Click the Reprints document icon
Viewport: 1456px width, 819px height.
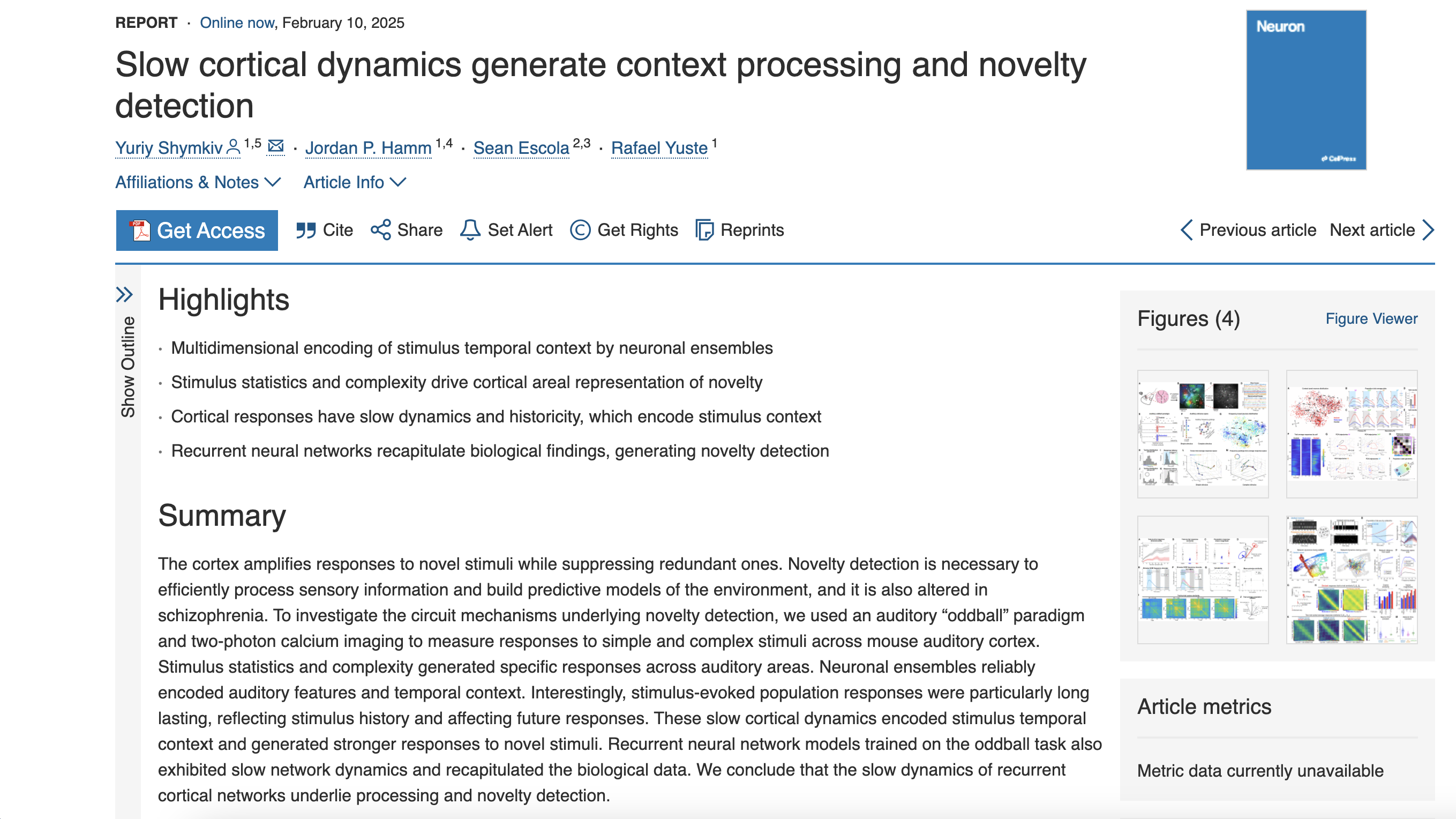(x=704, y=230)
